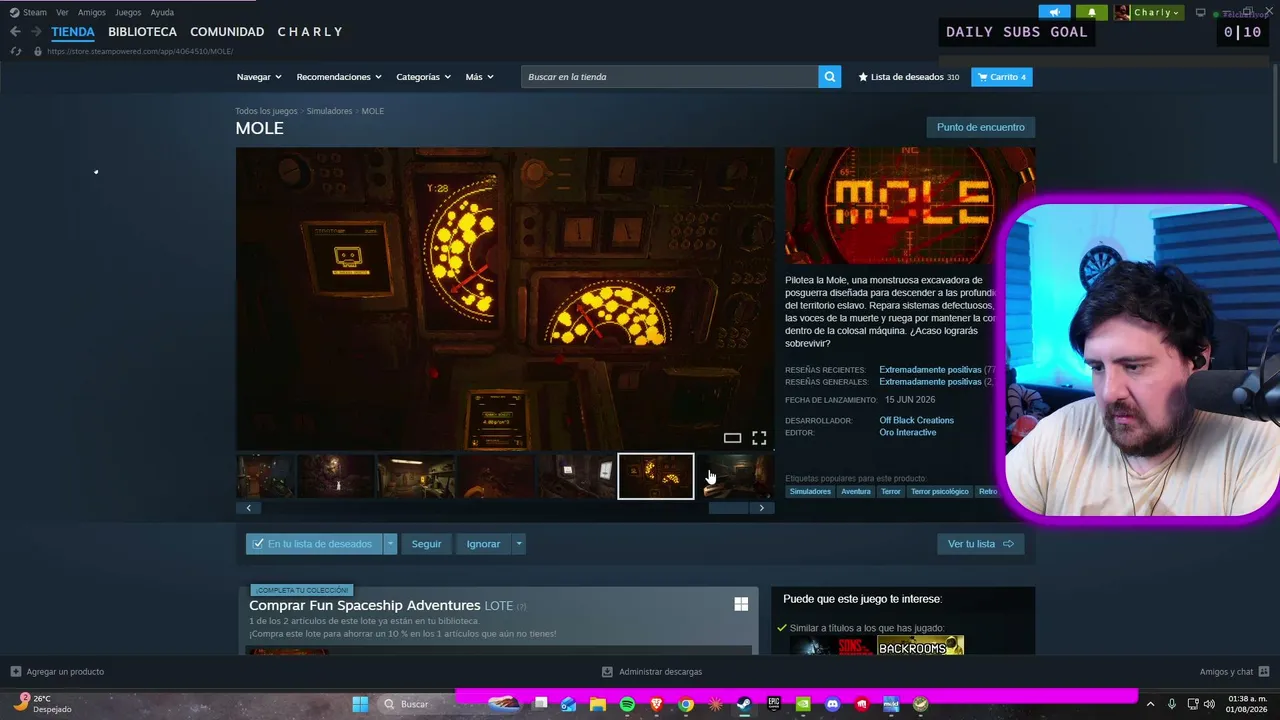Viewport: 1280px width, 720px height.
Task: Open the Juegos menu
Action: pyautogui.click(x=128, y=12)
